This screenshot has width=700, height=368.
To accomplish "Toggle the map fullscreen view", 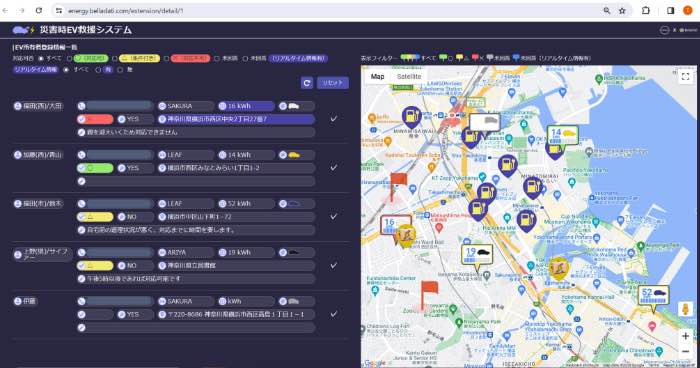I will 685,77.
